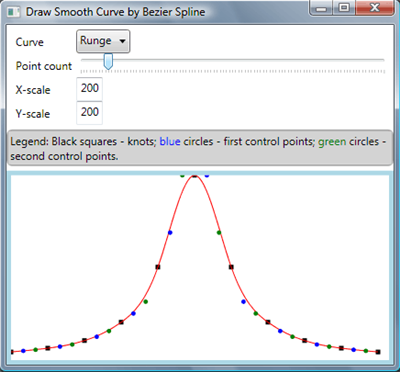Focus the Y-scale input field
Screen dimensions: 400x372
(x=90, y=113)
